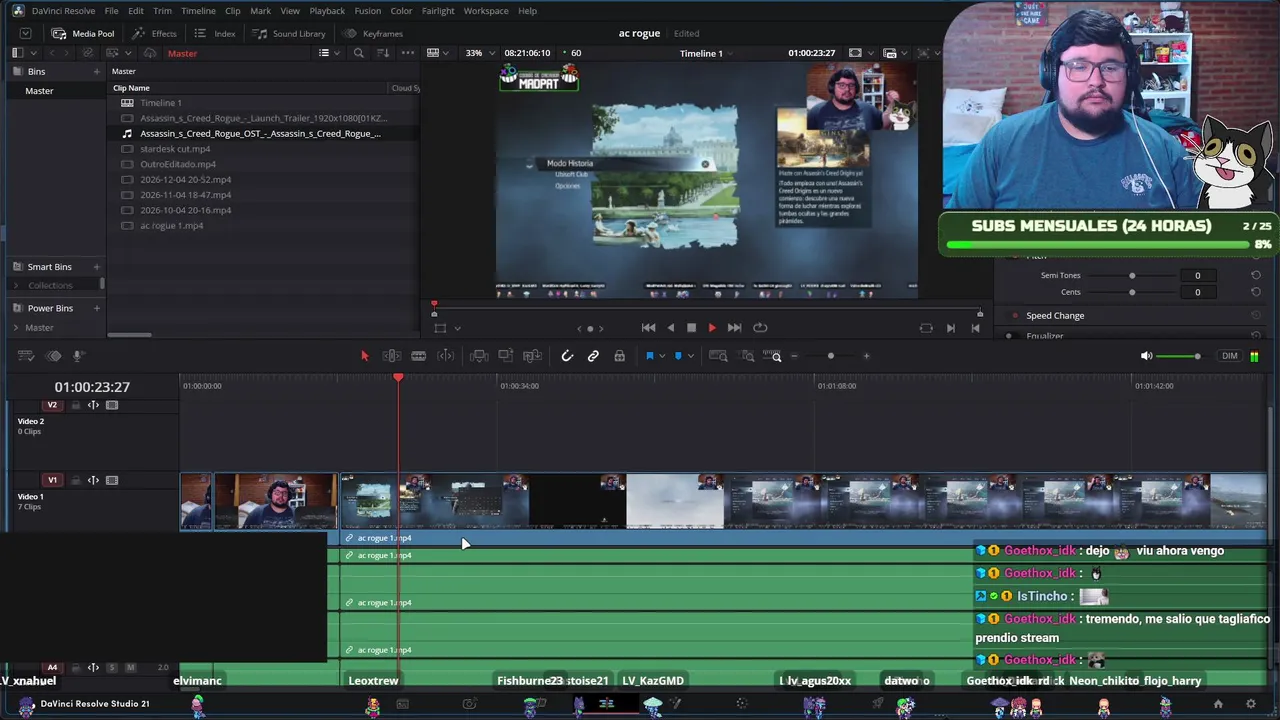Image resolution: width=1280 pixels, height=720 pixels.
Task: Toggle timeline snapping magnet
Action: pyautogui.click(x=567, y=356)
